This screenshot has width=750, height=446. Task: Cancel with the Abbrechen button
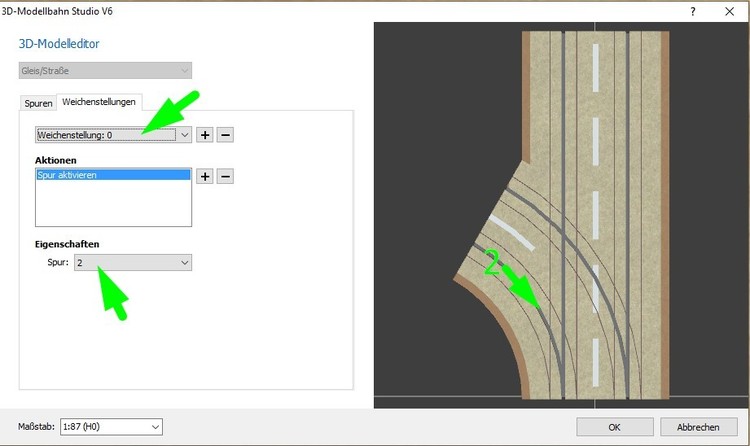698,427
